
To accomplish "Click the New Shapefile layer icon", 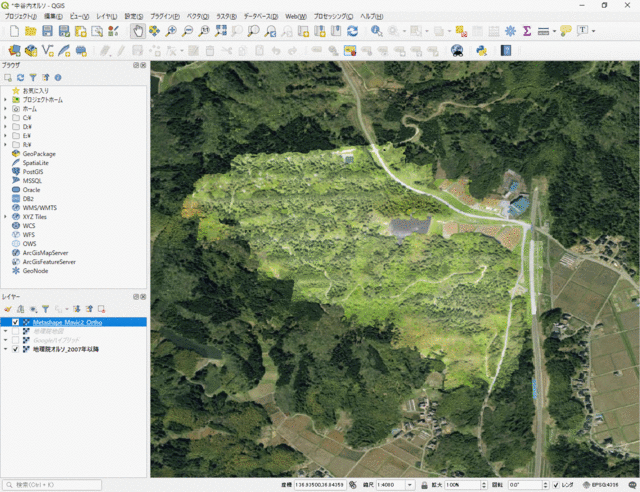I will (x=48, y=51).
